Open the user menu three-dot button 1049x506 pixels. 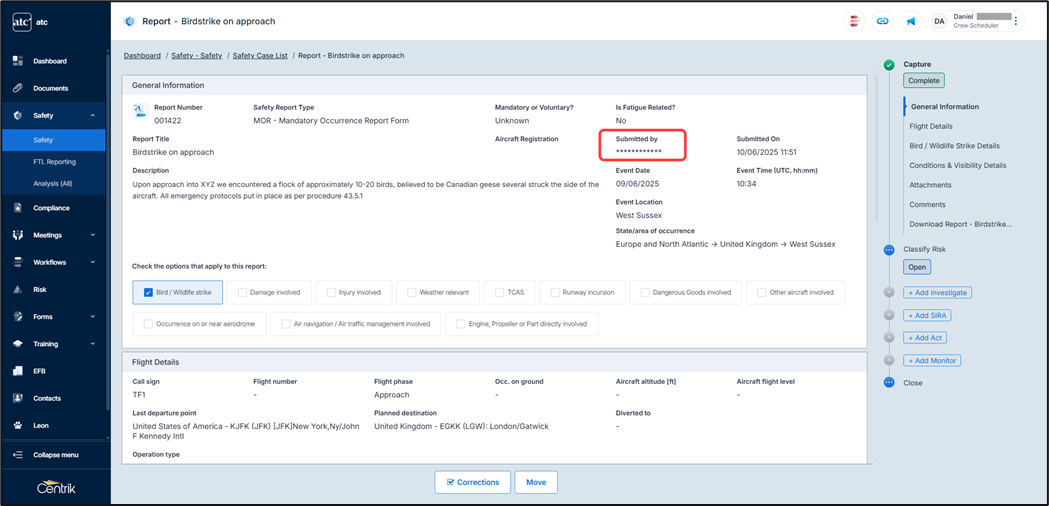click(x=1016, y=21)
